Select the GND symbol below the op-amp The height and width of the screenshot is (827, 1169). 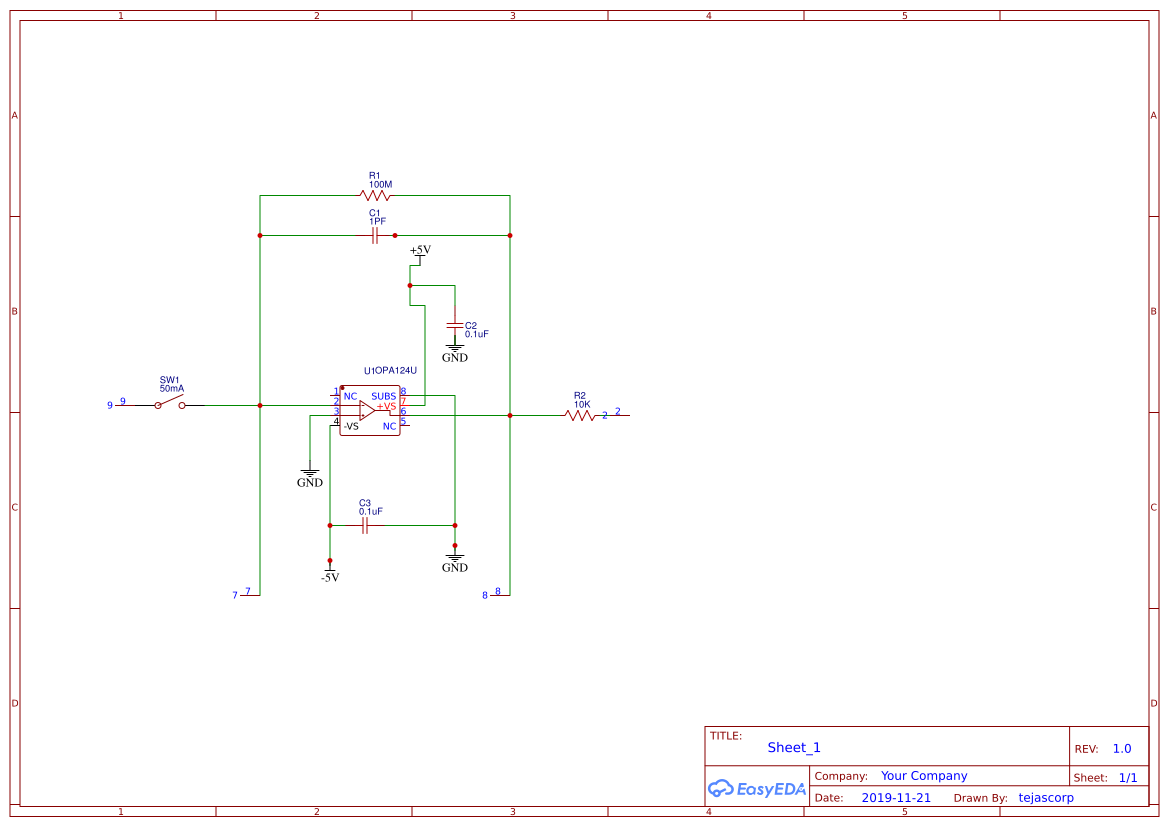coord(309,472)
